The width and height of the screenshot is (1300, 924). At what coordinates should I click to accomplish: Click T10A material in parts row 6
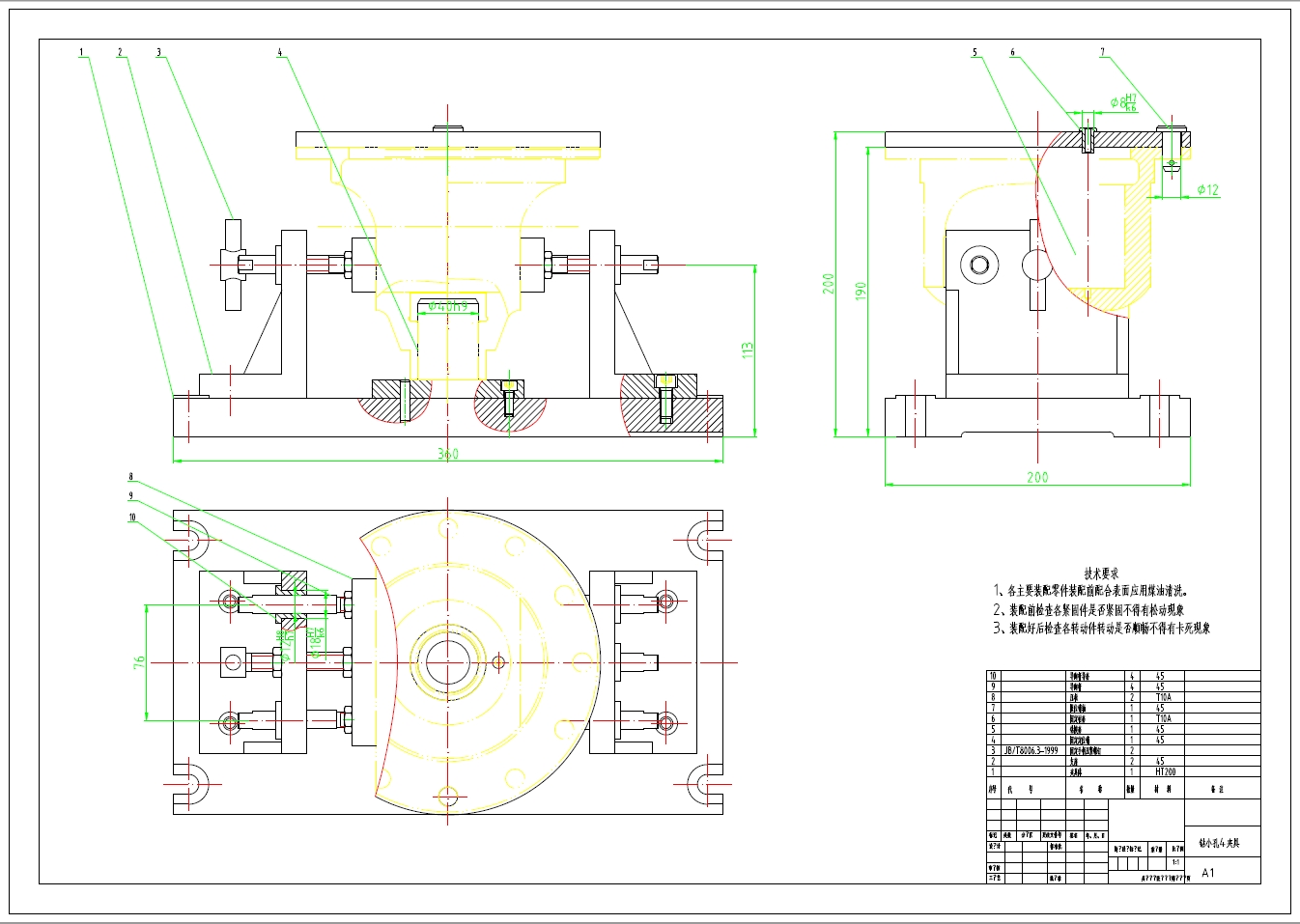(x=1163, y=718)
